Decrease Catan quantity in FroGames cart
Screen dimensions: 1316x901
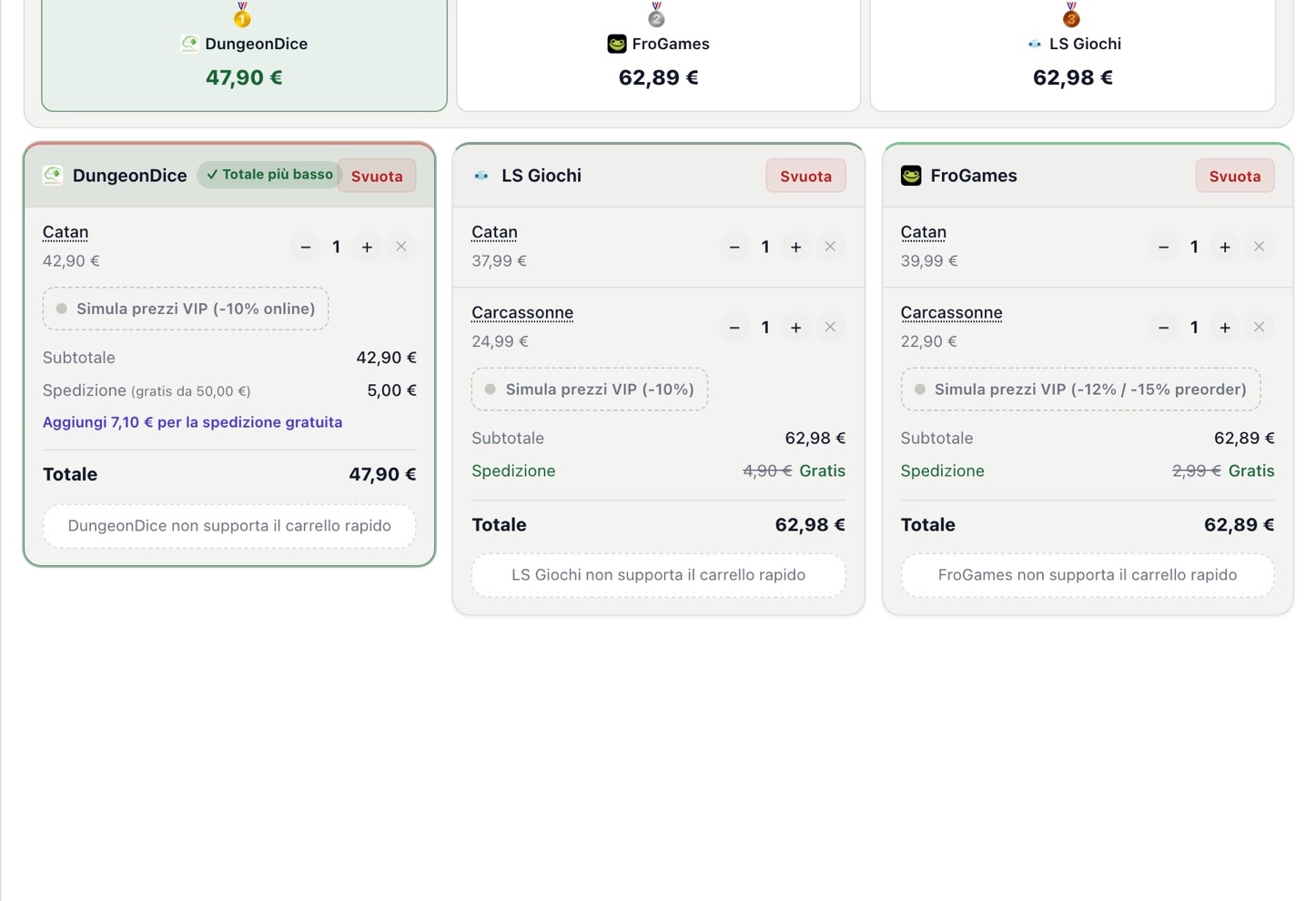click(1163, 247)
